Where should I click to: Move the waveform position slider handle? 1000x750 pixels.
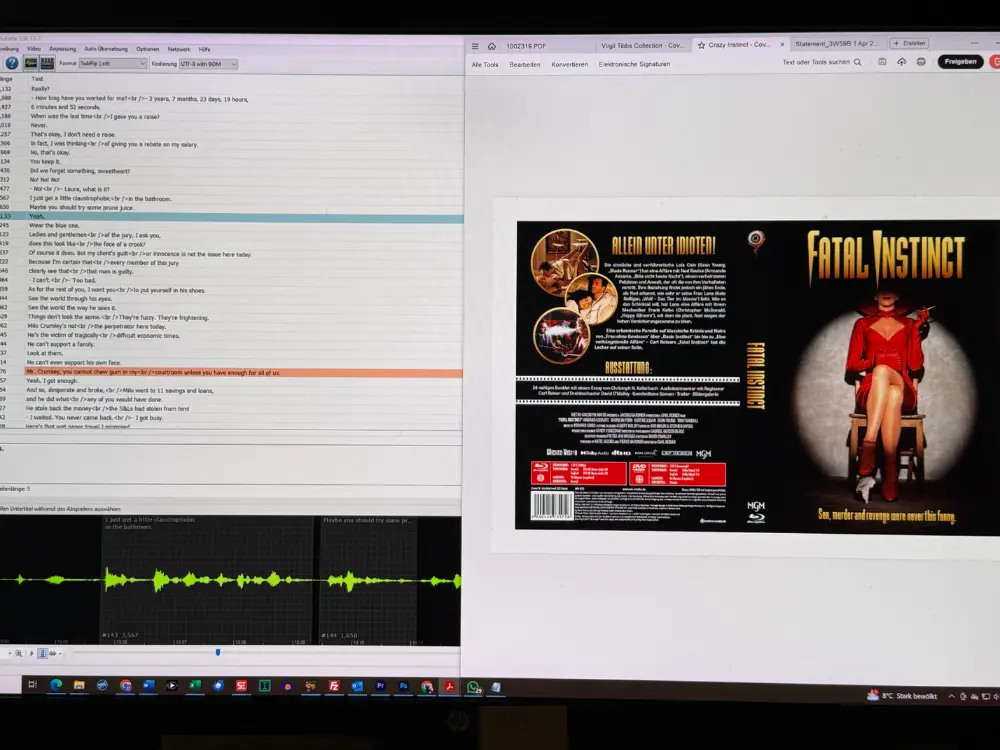coord(218,652)
